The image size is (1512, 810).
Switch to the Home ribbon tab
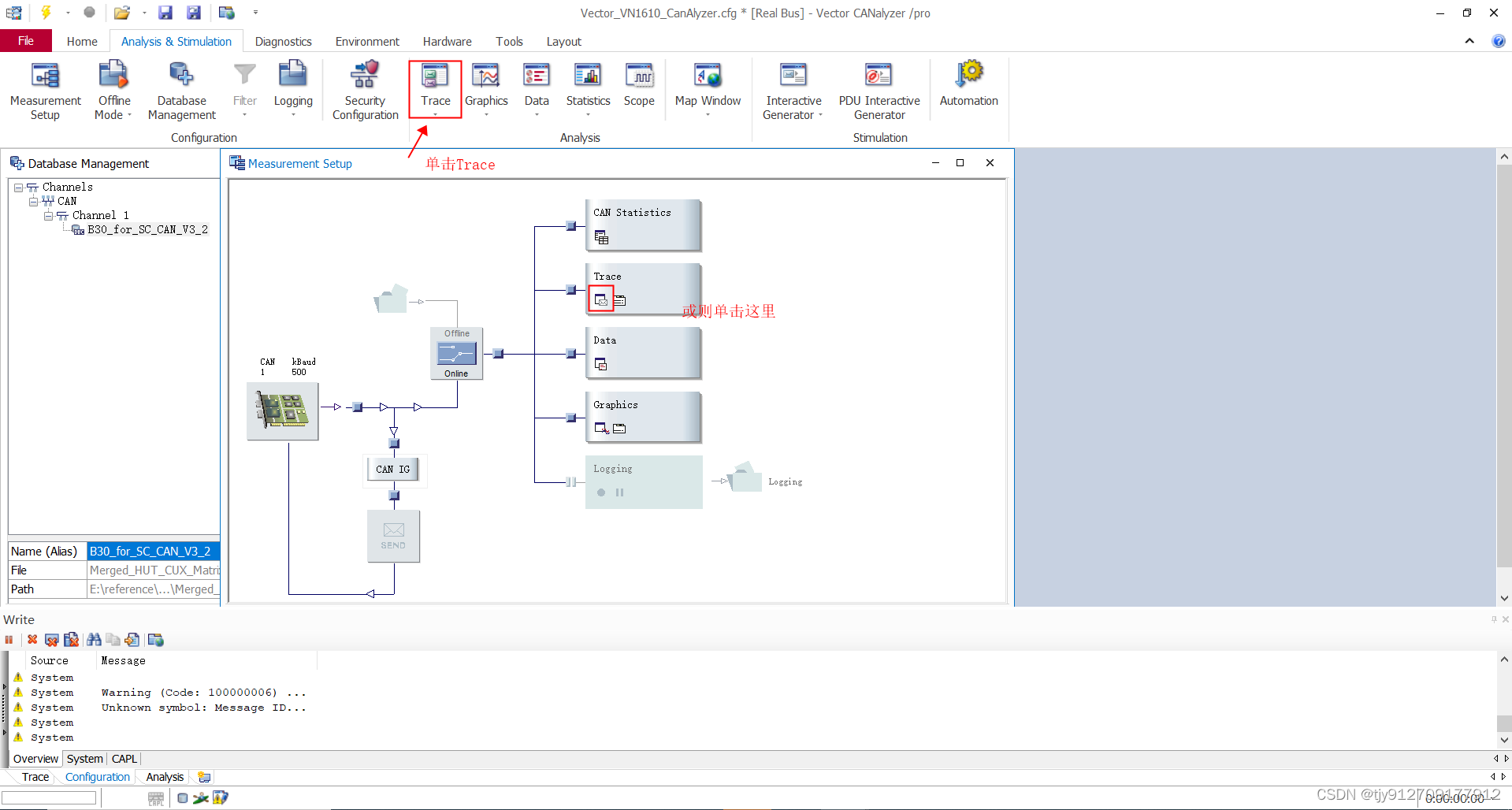[x=82, y=41]
